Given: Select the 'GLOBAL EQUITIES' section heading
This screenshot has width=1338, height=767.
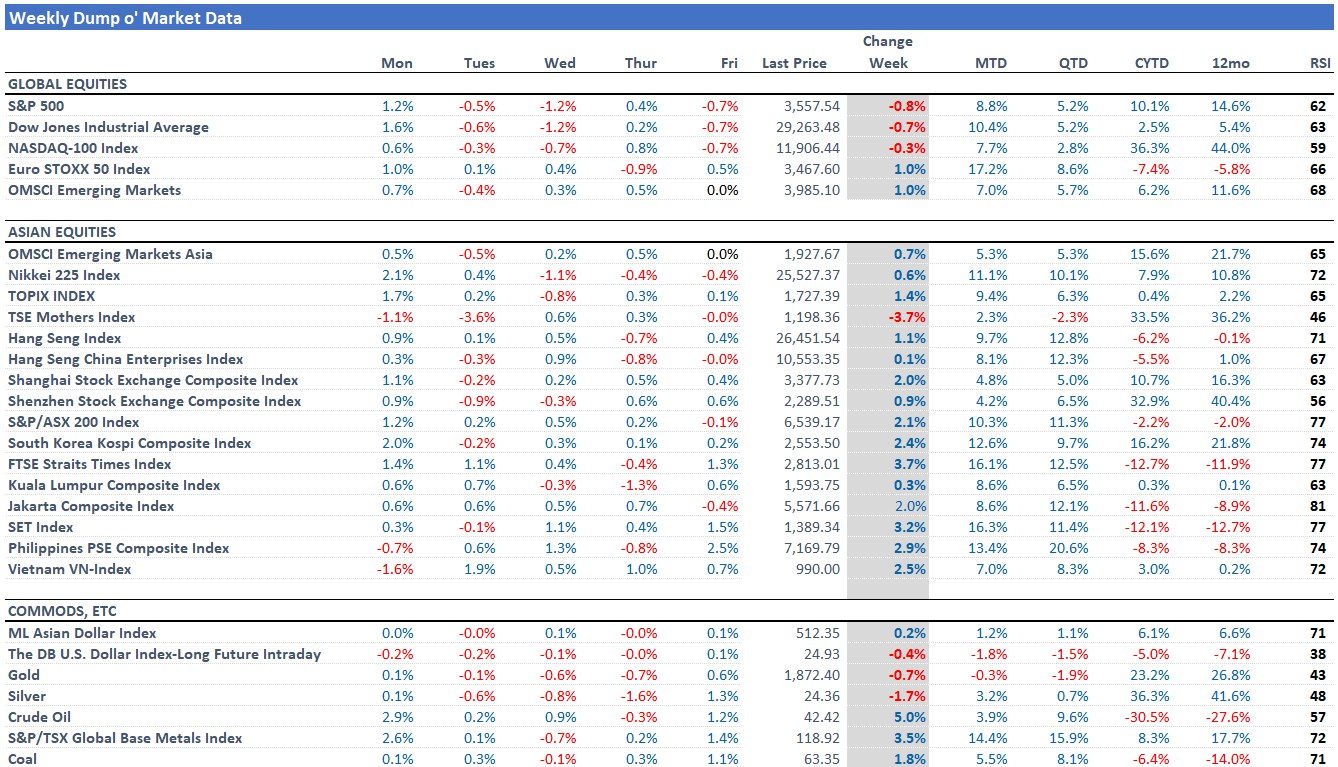Looking at the screenshot, I should (x=67, y=84).
